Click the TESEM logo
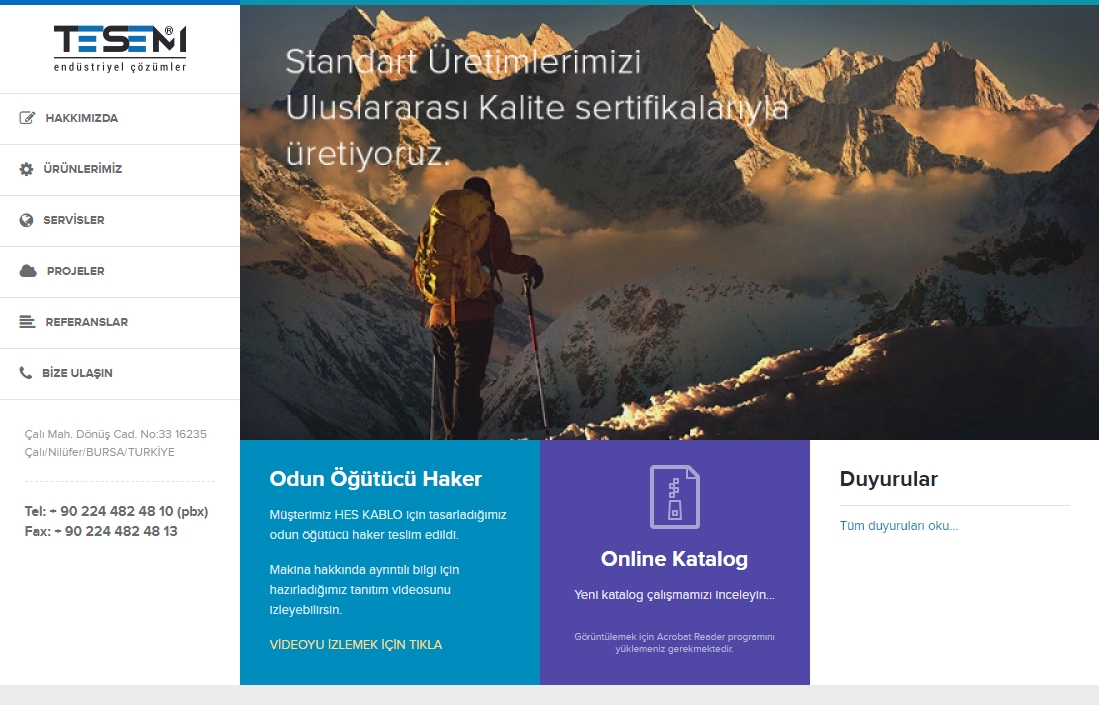This screenshot has height=705, width=1099. pos(120,49)
